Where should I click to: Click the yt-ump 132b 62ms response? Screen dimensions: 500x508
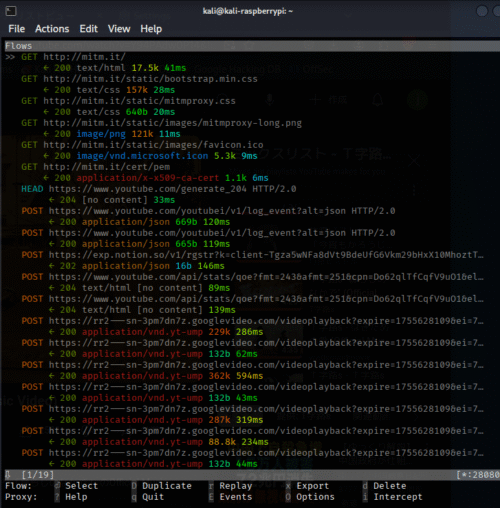click(153, 354)
